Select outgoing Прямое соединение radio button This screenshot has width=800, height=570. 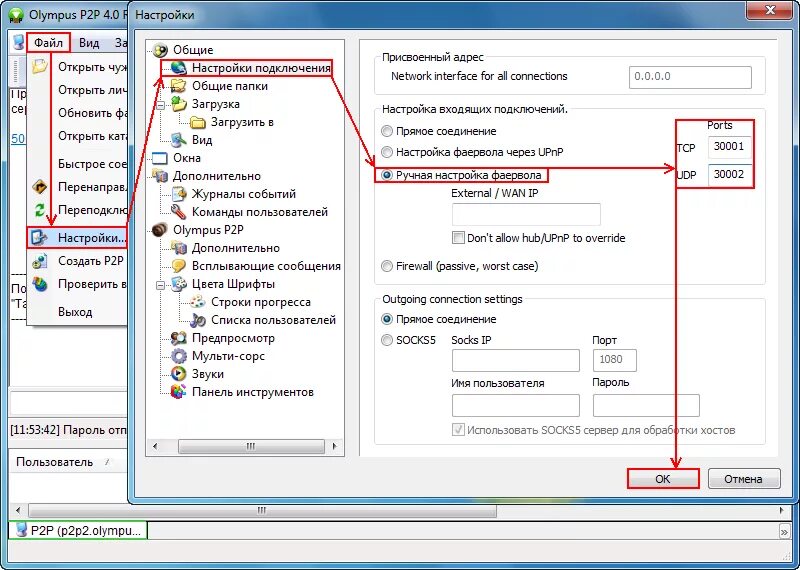point(387,319)
